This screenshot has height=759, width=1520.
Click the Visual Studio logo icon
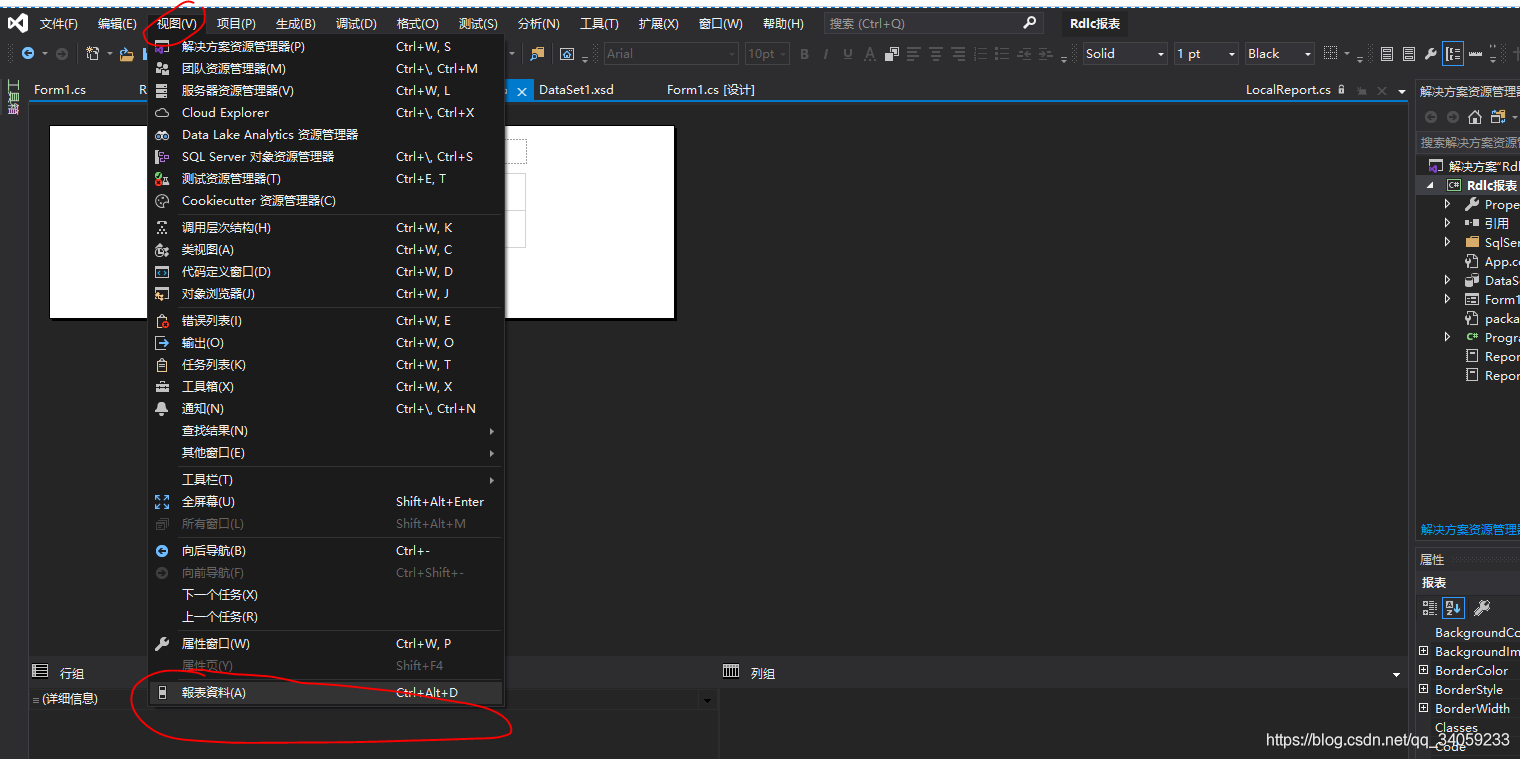[17, 22]
